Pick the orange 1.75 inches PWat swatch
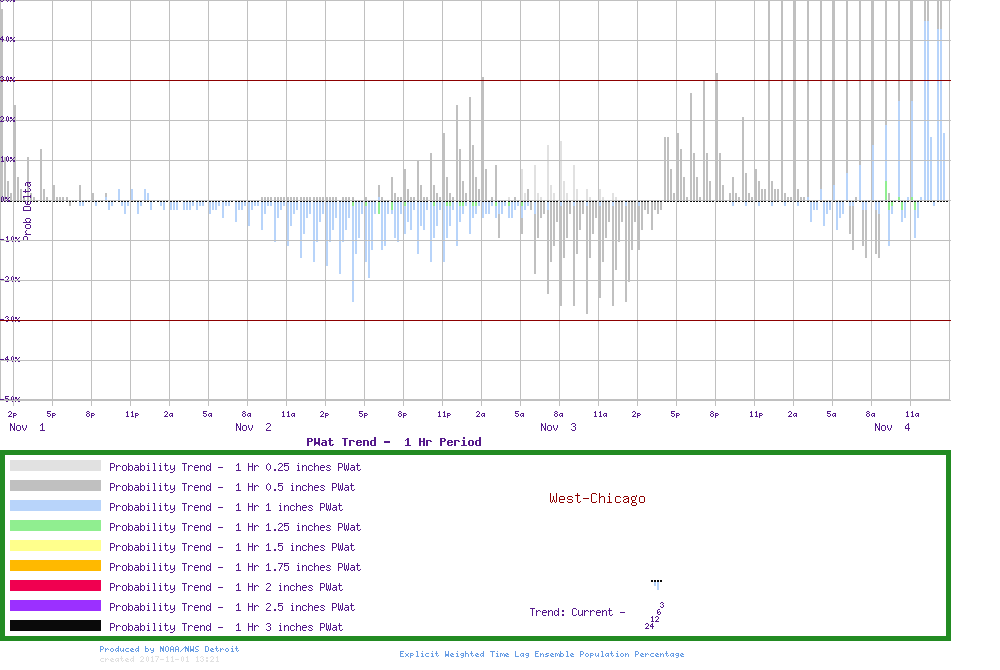The height and width of the screenshot is (670, 1000). tap(55, 566)
